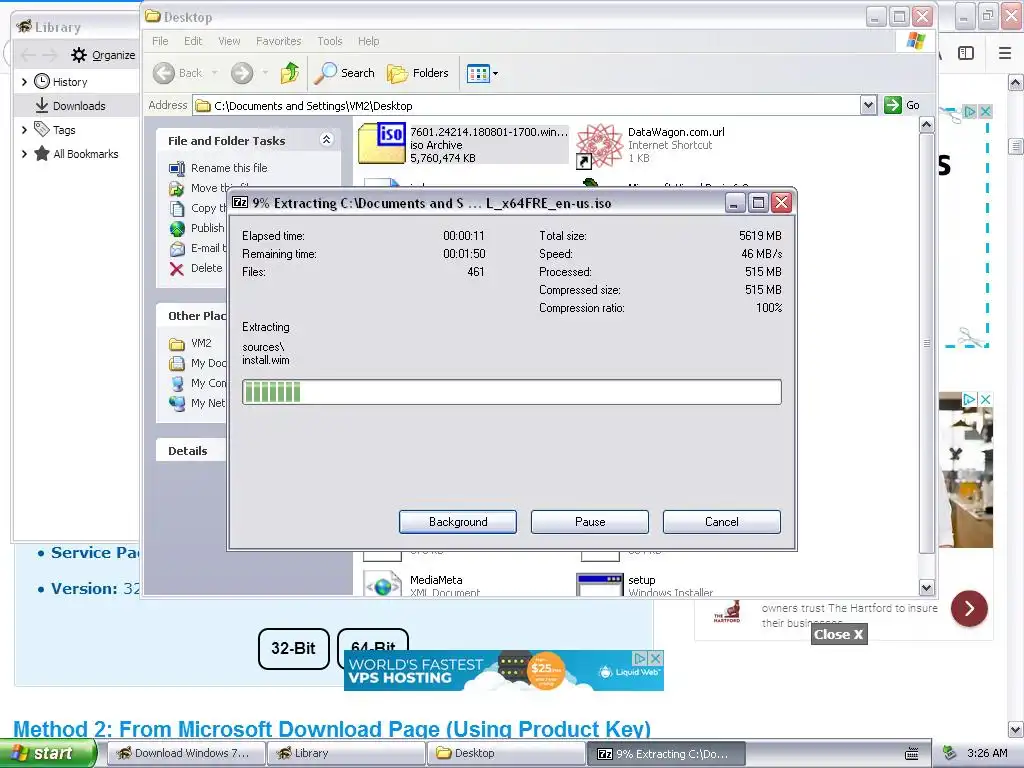Expand History tree item in Library
This screenshot has width=1024, height=768.
(24, 82)
